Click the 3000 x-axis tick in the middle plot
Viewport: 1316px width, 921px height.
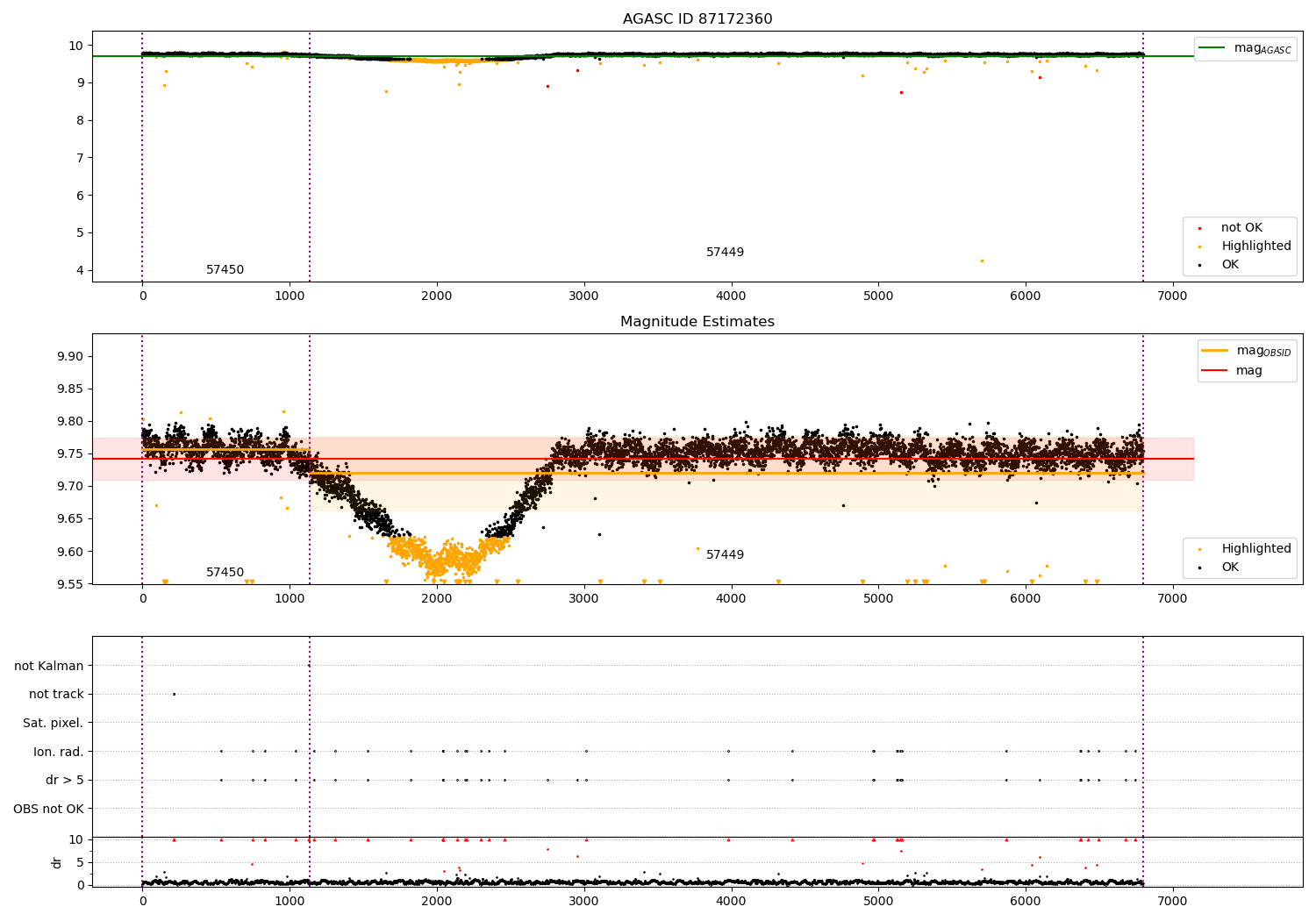tap(583, 598)
